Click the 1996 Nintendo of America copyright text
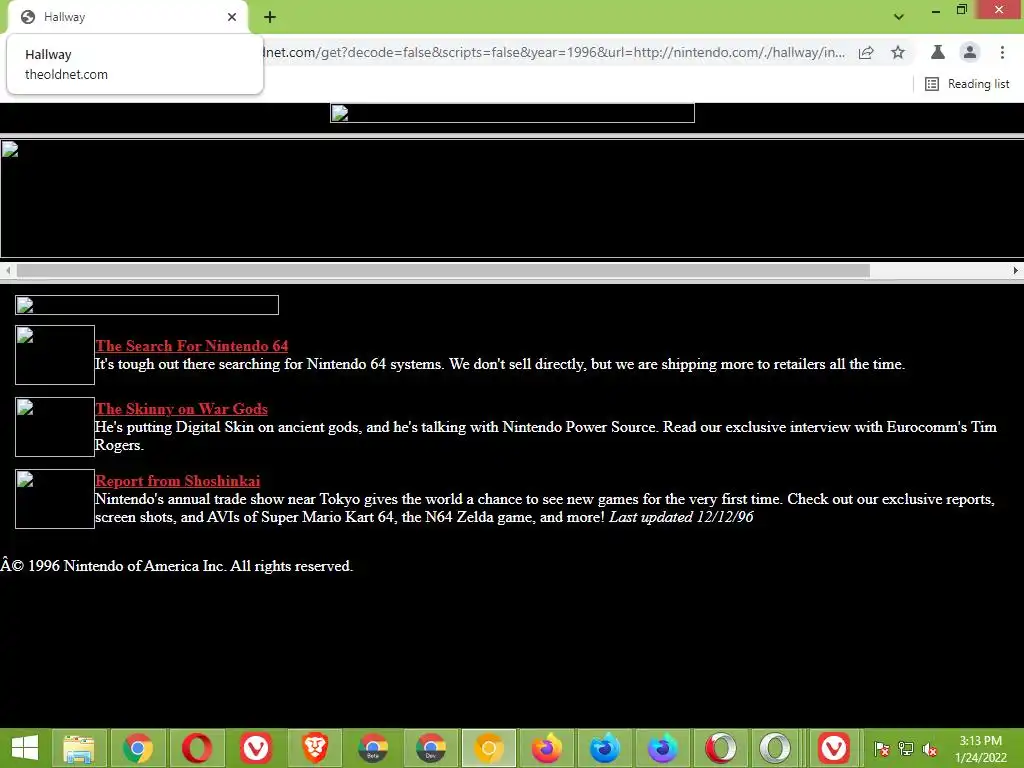 tap(176, 566)
